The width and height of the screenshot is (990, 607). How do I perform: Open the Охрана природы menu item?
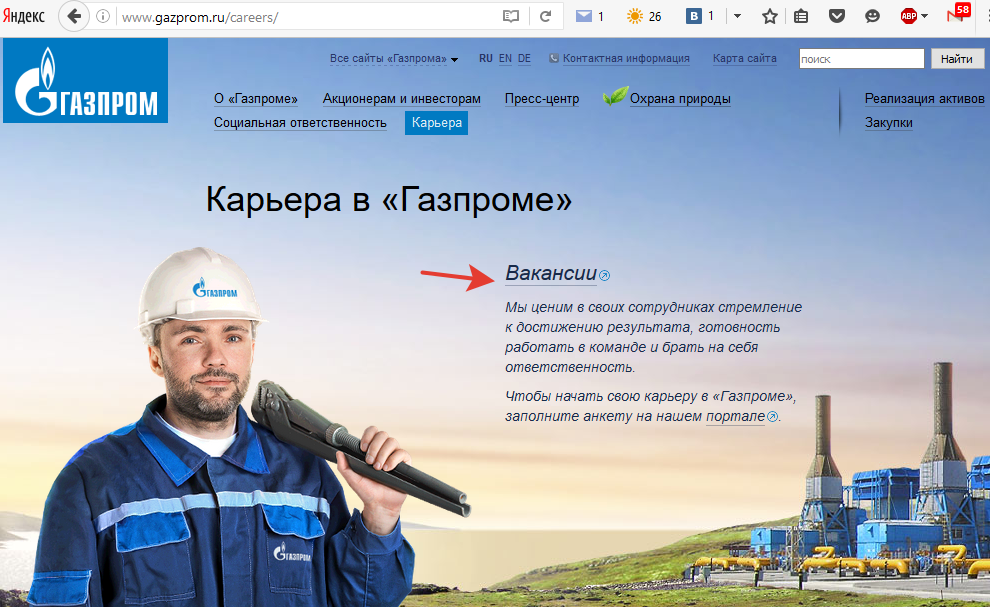click(x=680, y=99)
